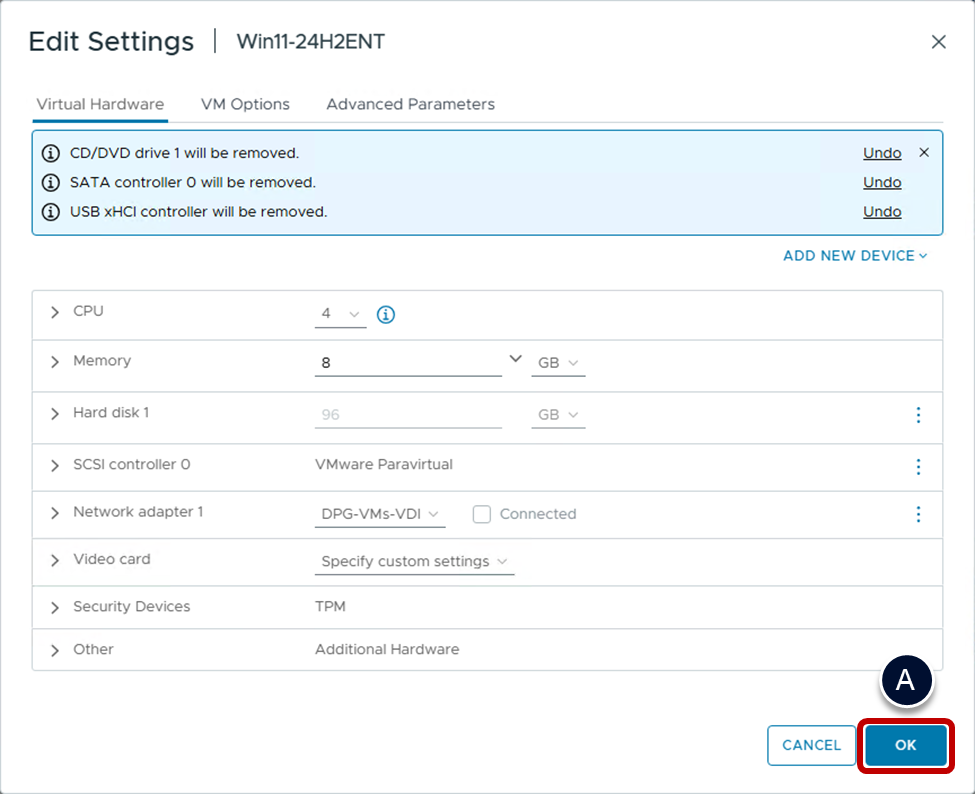Expand the Security Devices row
The height and width of the screenshot is (794, 975).
tap(55, 607)
